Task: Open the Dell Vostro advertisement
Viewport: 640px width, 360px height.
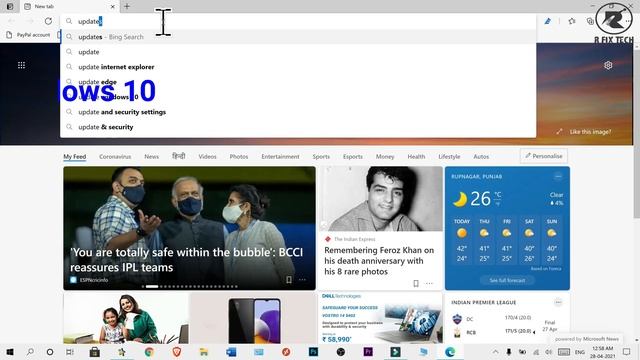Action: 380,318
